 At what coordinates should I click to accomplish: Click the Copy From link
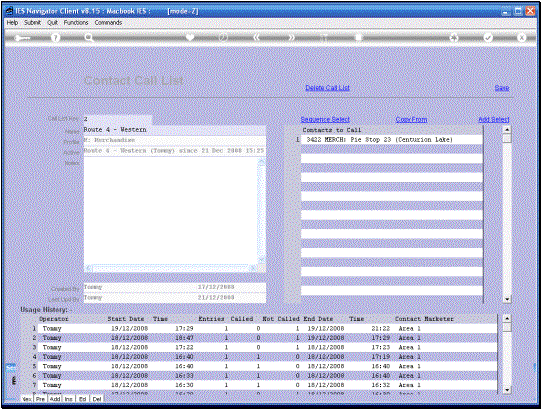[x=411, y=119]
